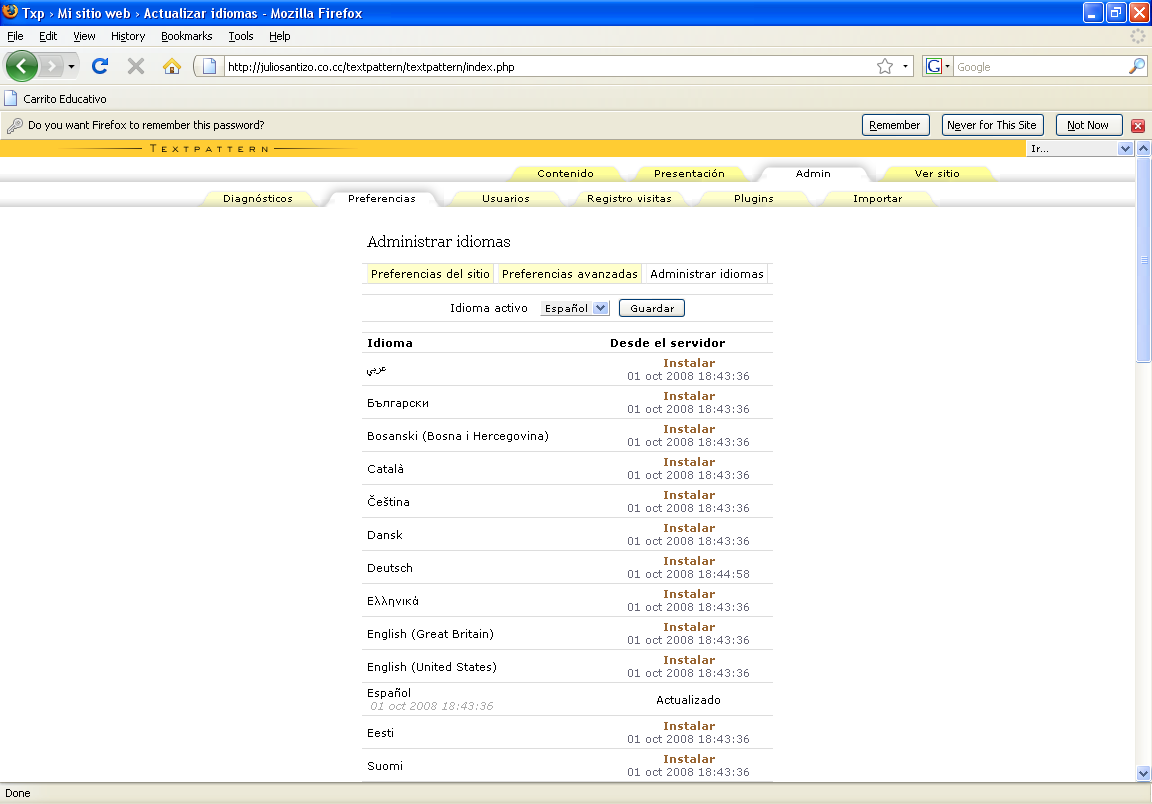Open the Ver sitio tab
This screenshot has height=804, width=1152.
(x=937, y=173)
